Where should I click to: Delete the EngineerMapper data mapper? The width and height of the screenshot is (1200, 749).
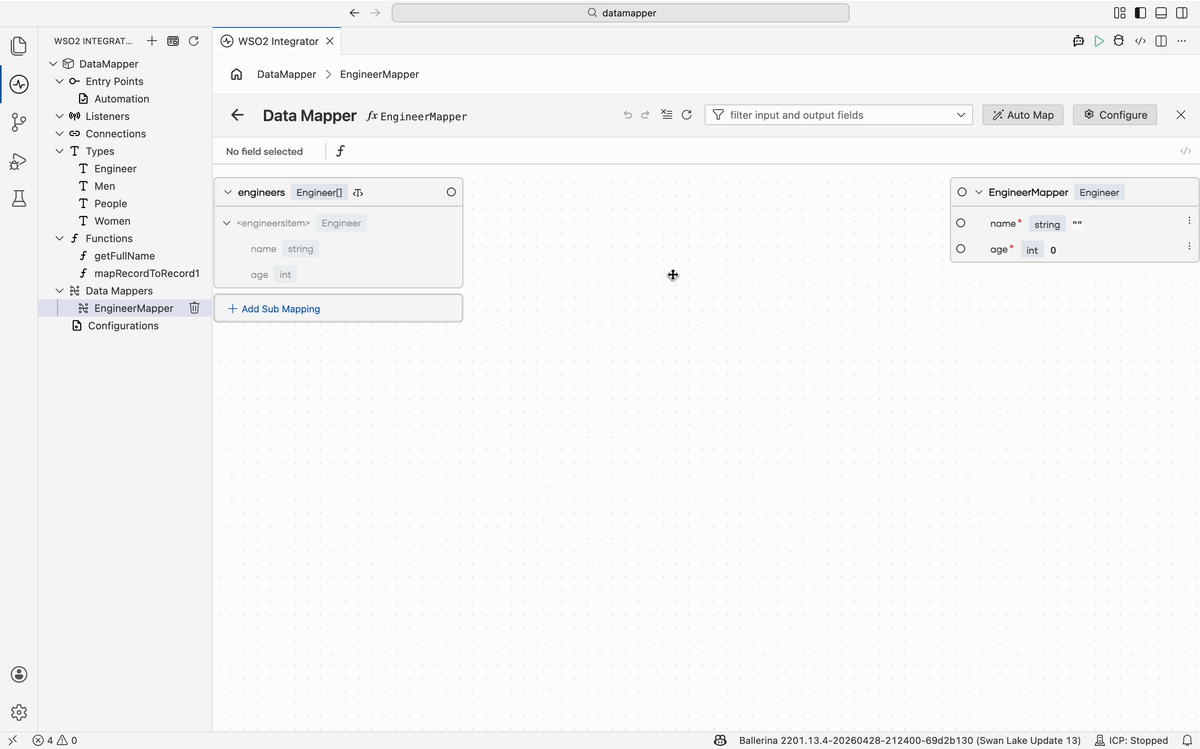tap(195, 308)
